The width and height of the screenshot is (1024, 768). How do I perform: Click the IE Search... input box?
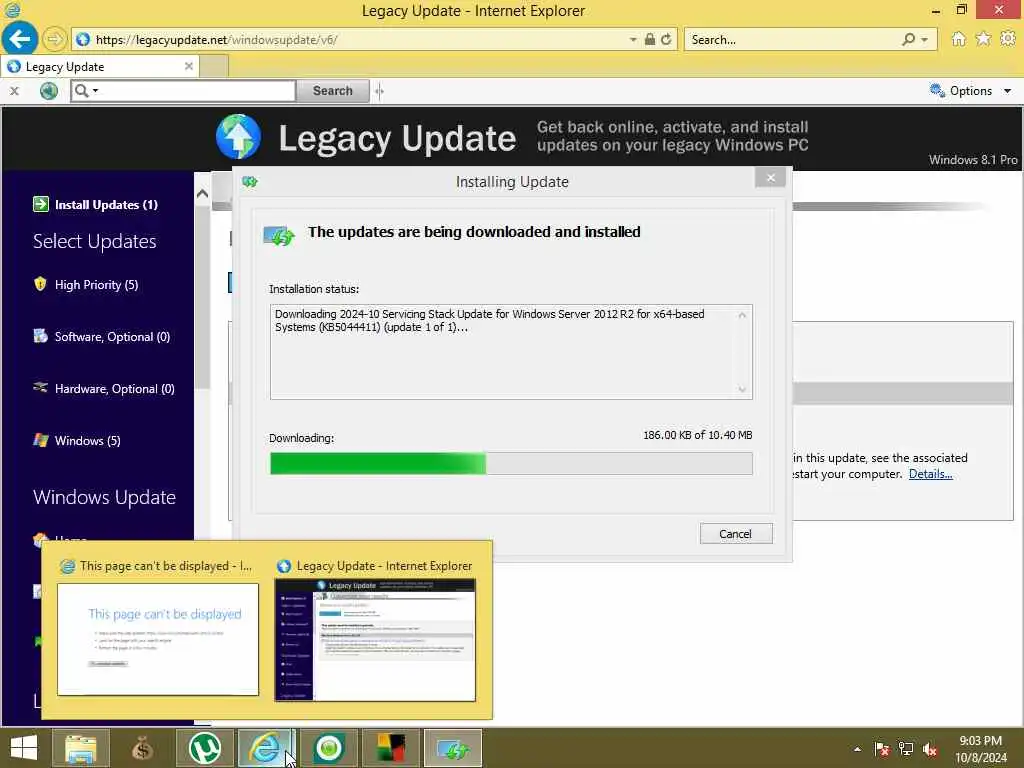click(793, 40)
